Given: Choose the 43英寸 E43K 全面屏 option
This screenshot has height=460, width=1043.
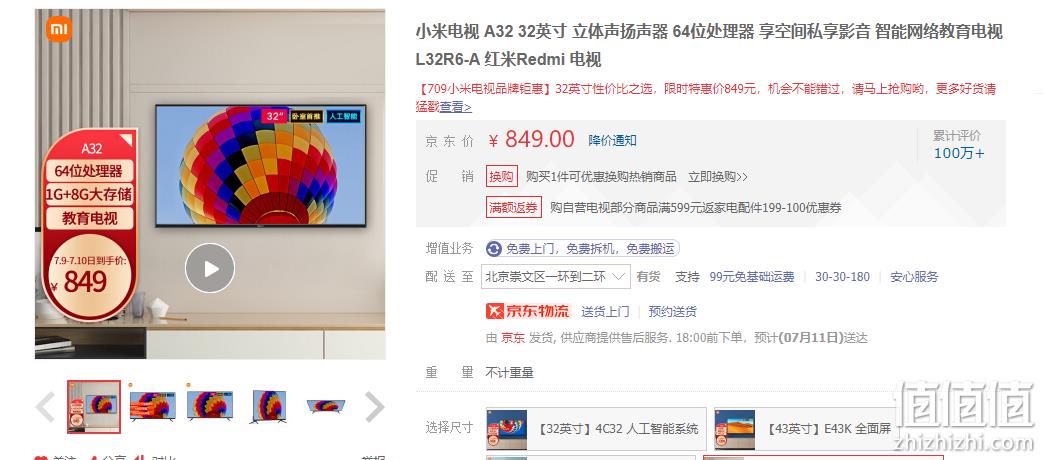Looking at the screenshot, I should click(x=806, y=429).
